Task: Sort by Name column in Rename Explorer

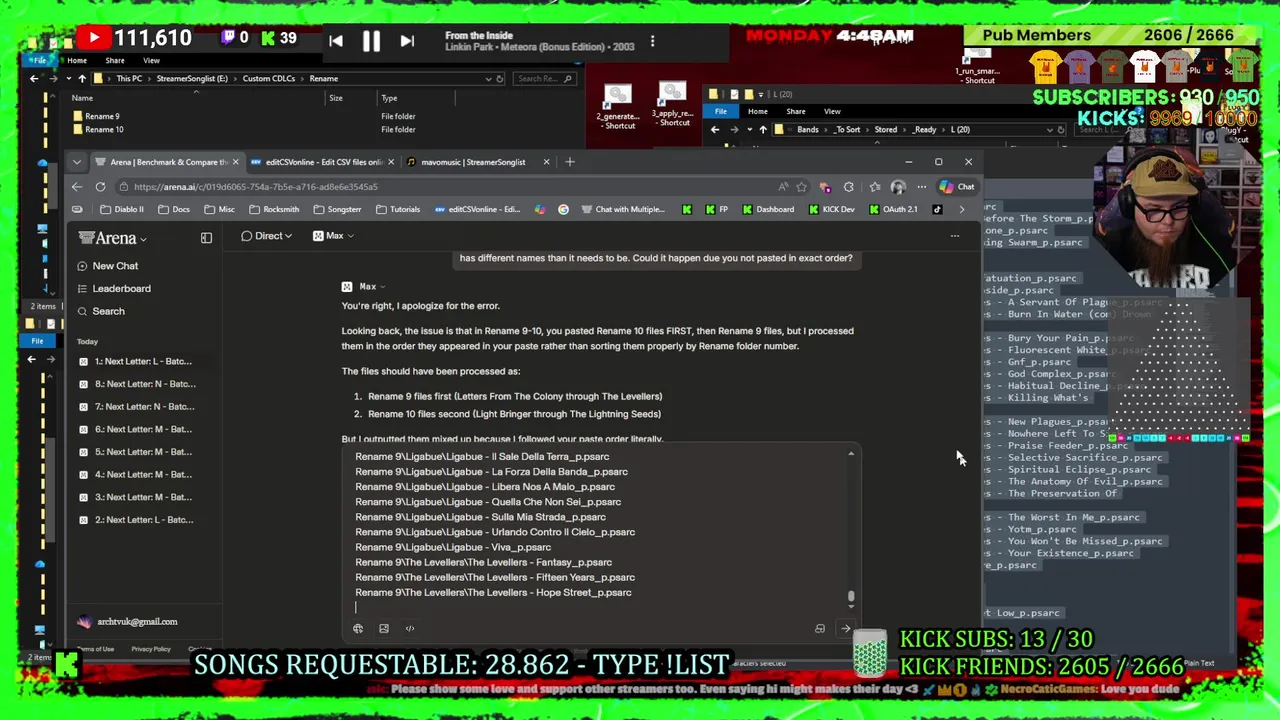Action: [82, 98]
